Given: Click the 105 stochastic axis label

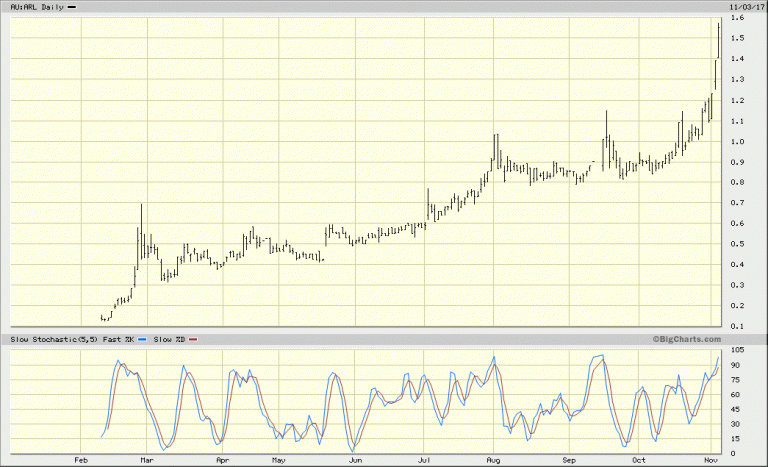Looking at the screenshot, I should pos(738,350).
